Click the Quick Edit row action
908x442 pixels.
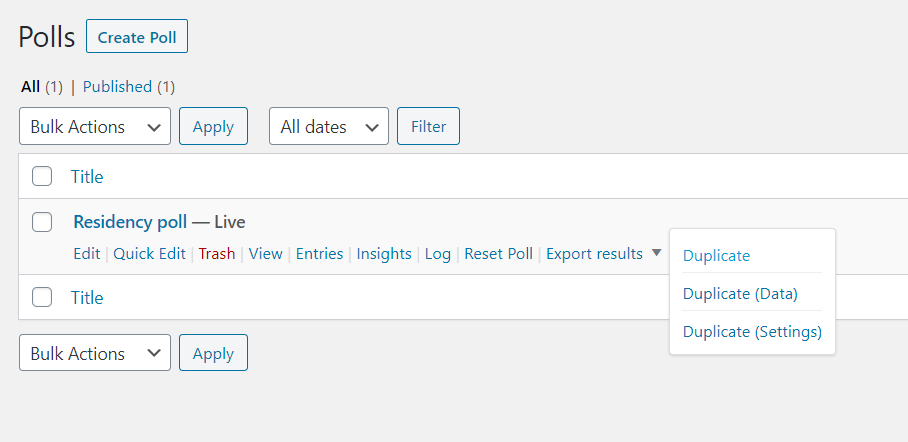click(x=149, y=254)
